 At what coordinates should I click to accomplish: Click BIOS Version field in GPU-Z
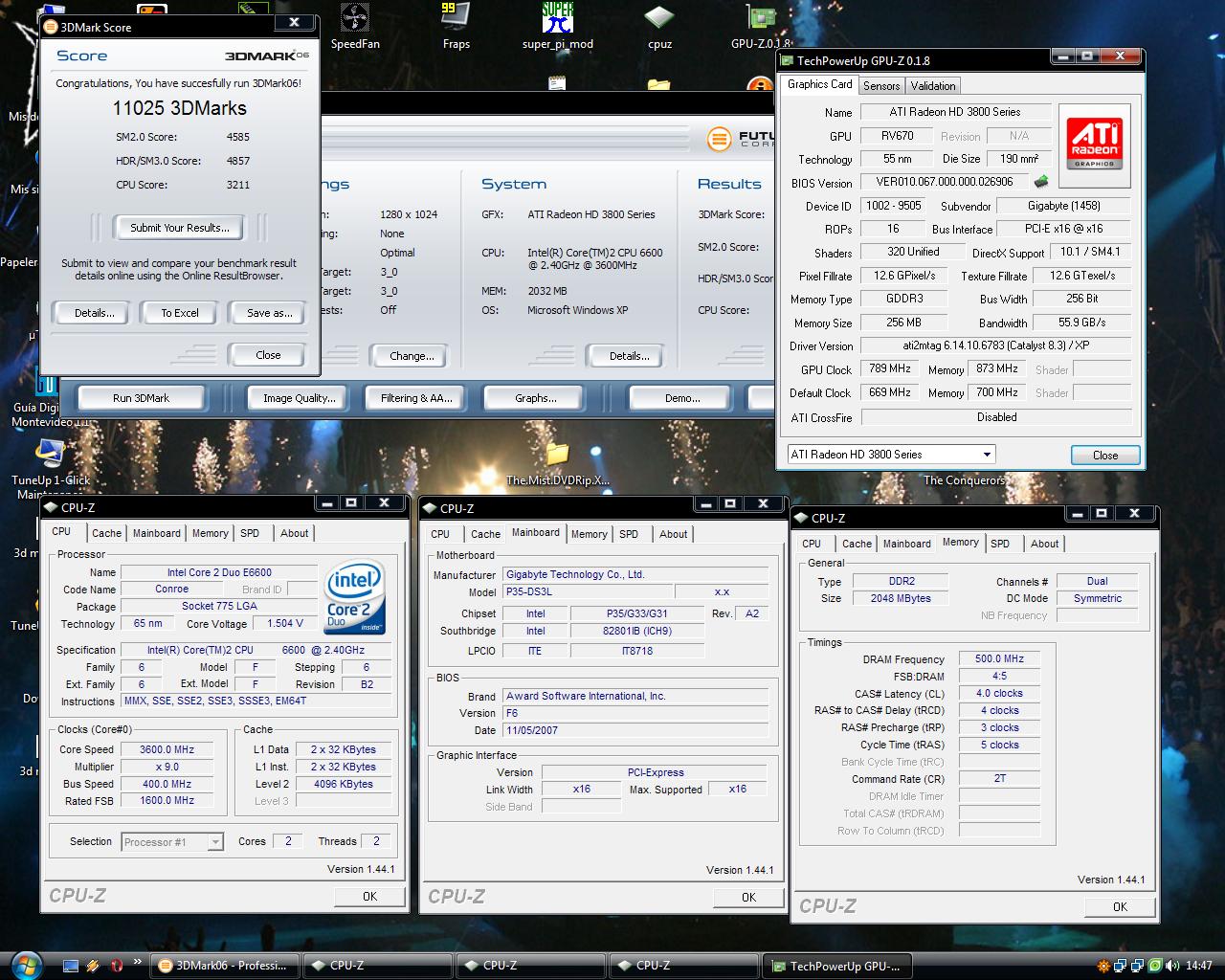(945, 182)
